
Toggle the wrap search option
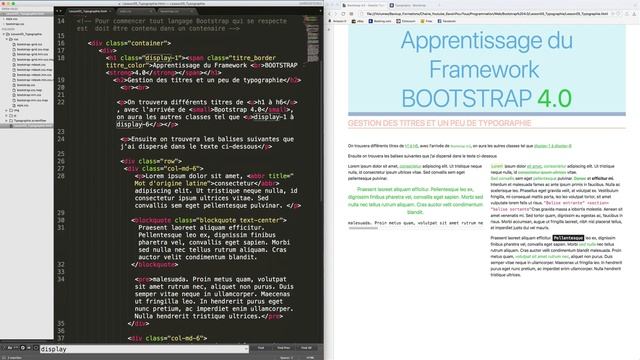23,348
